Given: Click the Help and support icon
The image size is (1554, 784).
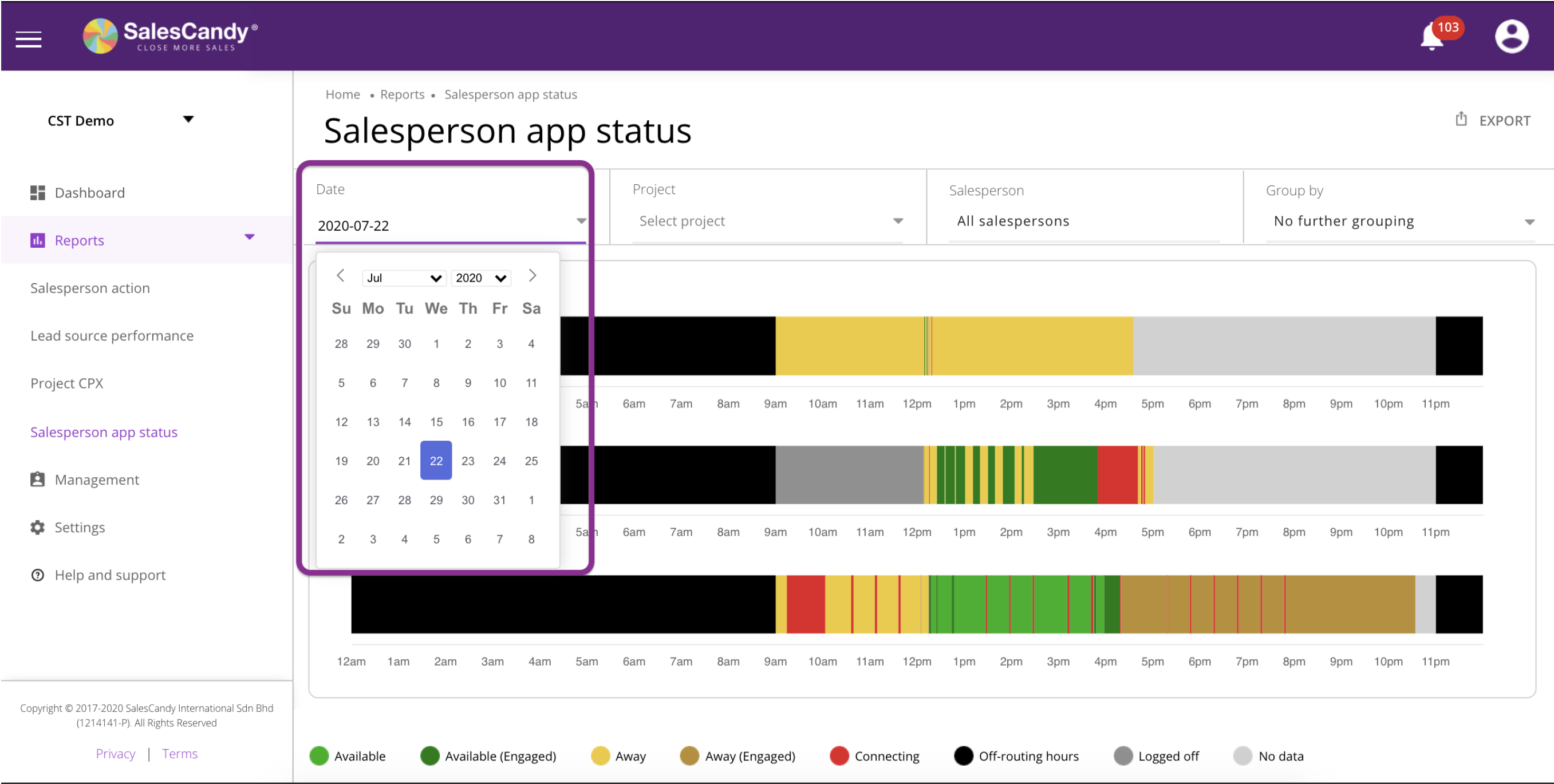Looking at the screenshot, I should point(37,575).
